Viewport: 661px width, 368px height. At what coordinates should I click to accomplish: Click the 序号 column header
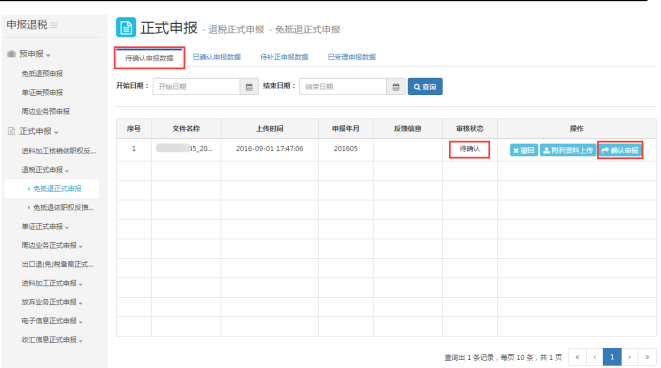[x=134, y=129]
